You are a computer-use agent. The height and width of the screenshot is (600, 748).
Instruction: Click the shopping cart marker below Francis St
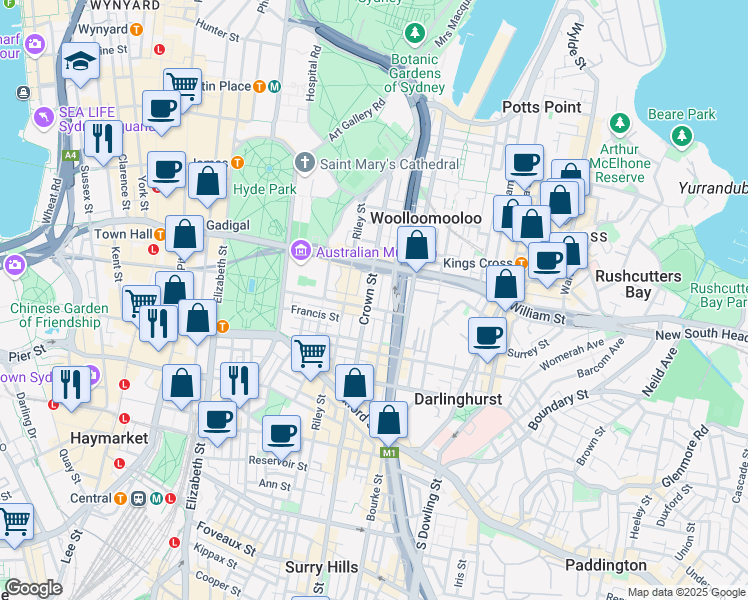[310, 355]
